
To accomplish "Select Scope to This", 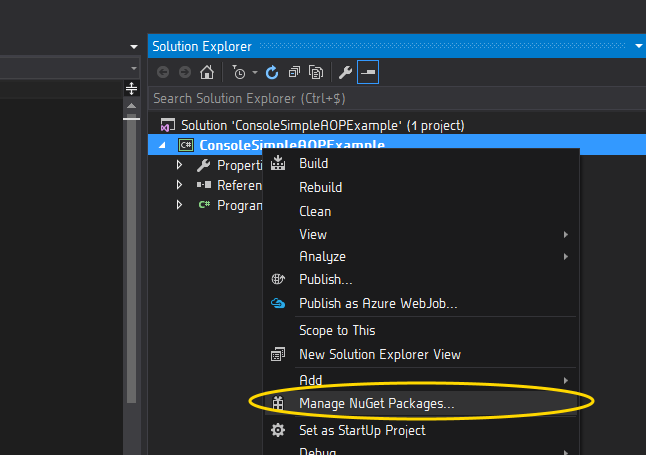I will click(421, 331).
